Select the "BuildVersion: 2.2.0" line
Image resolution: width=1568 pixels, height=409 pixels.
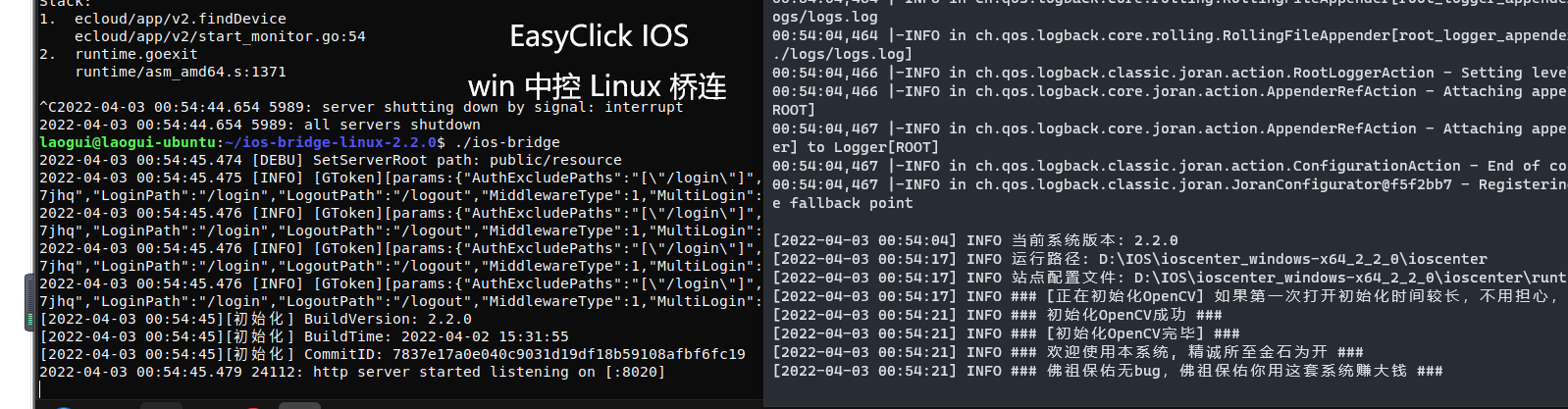[x=255, y=319]
